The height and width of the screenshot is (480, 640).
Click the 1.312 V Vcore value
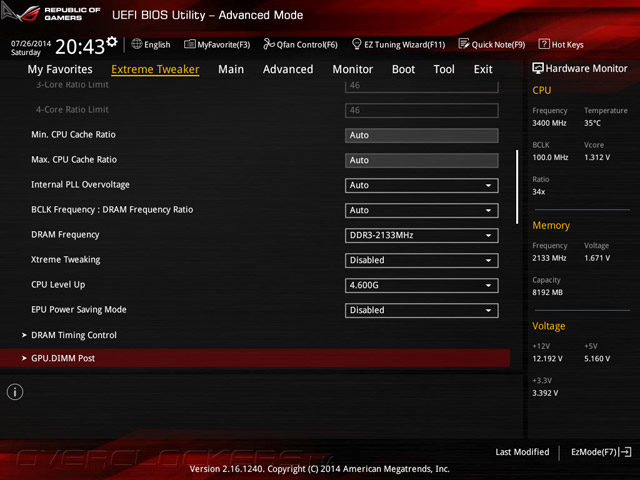click(x=597, y=157)
